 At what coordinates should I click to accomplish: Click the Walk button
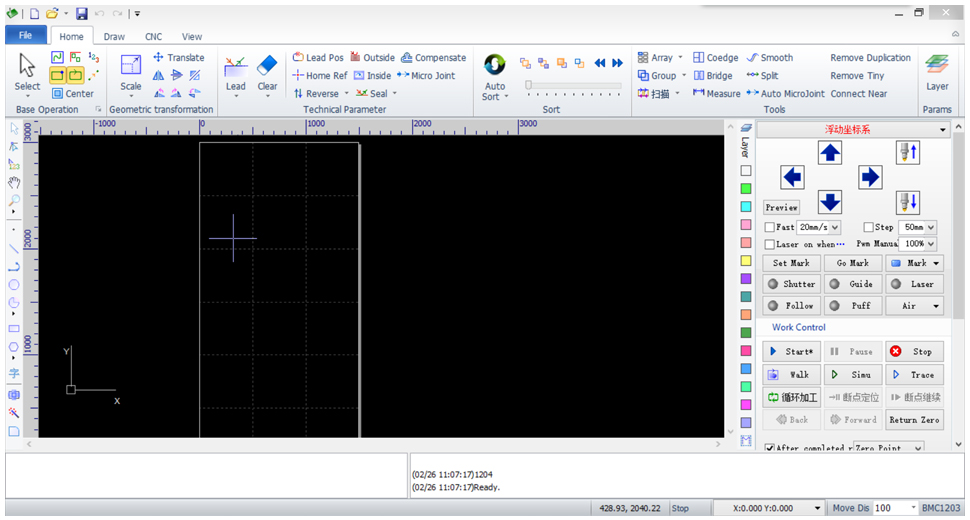tap(791, 375)
